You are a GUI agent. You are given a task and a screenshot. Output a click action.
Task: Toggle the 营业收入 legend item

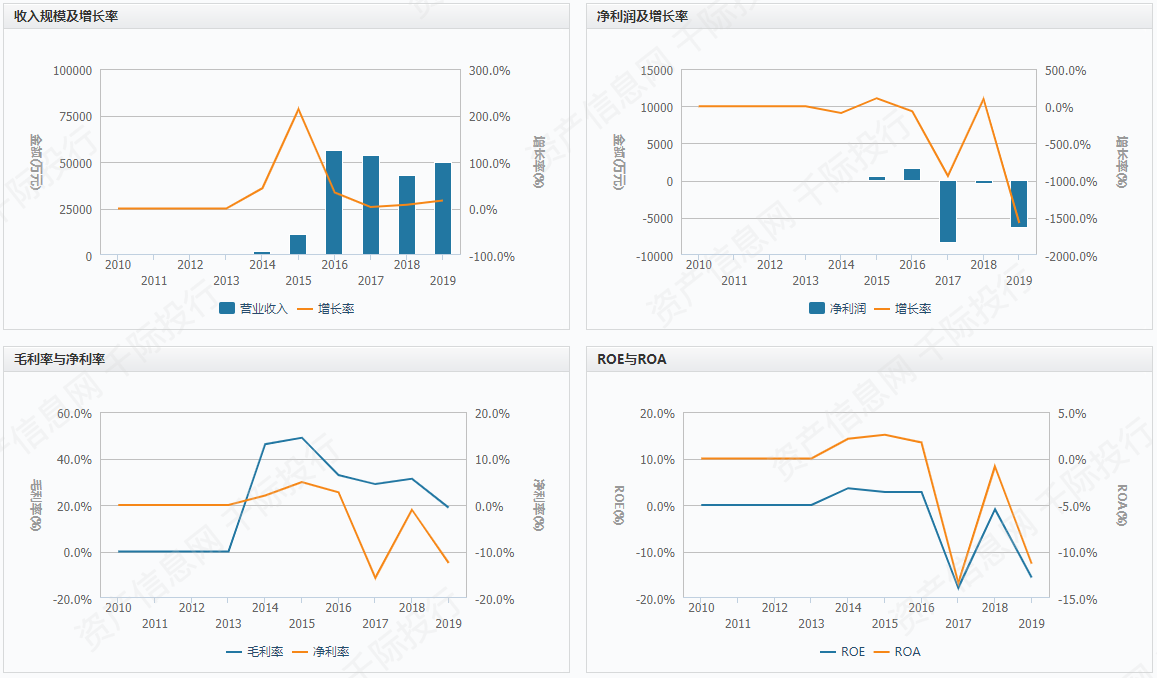coord(253,308)
